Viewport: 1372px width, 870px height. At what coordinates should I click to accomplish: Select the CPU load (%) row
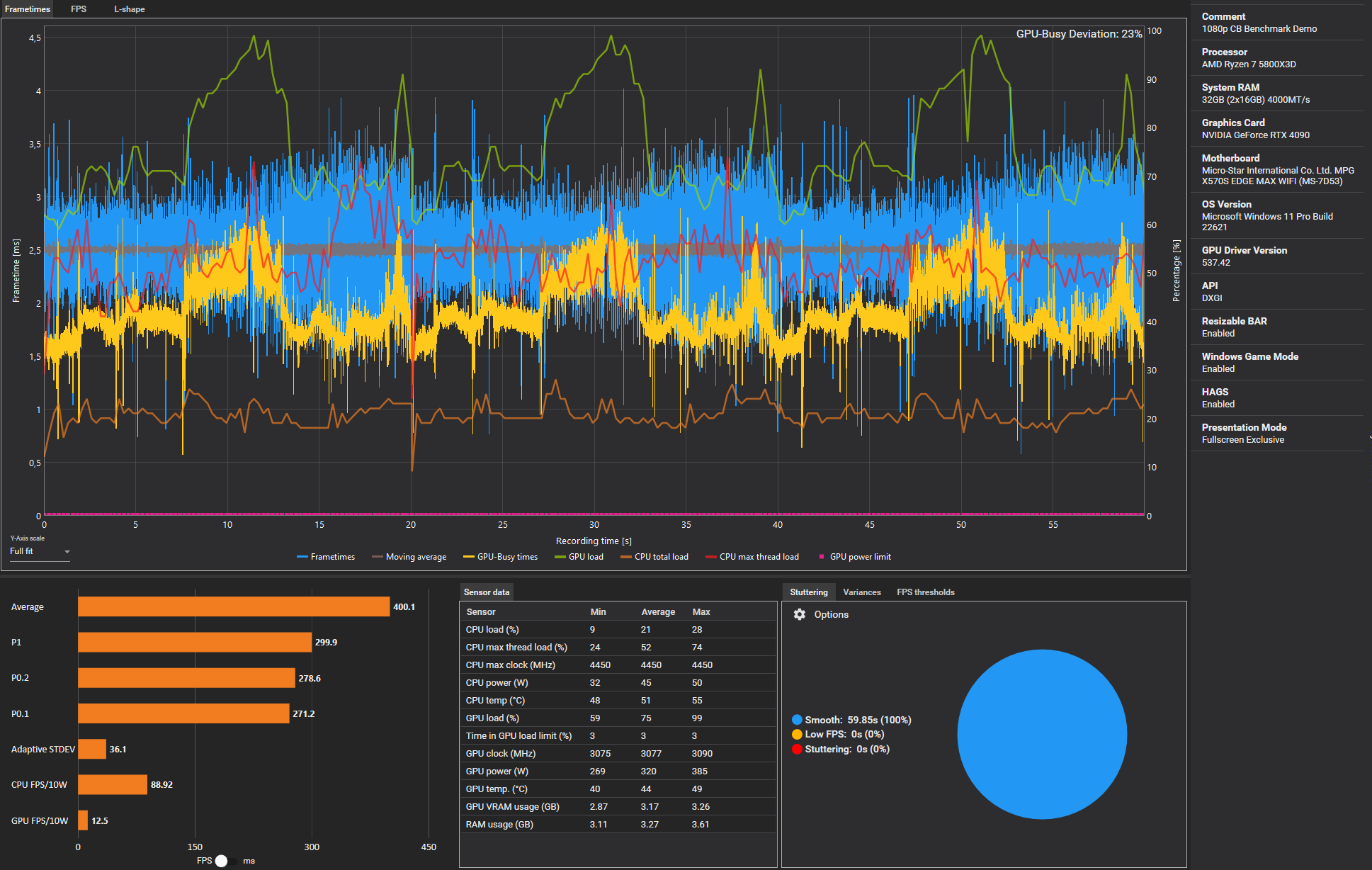(618, 629)
